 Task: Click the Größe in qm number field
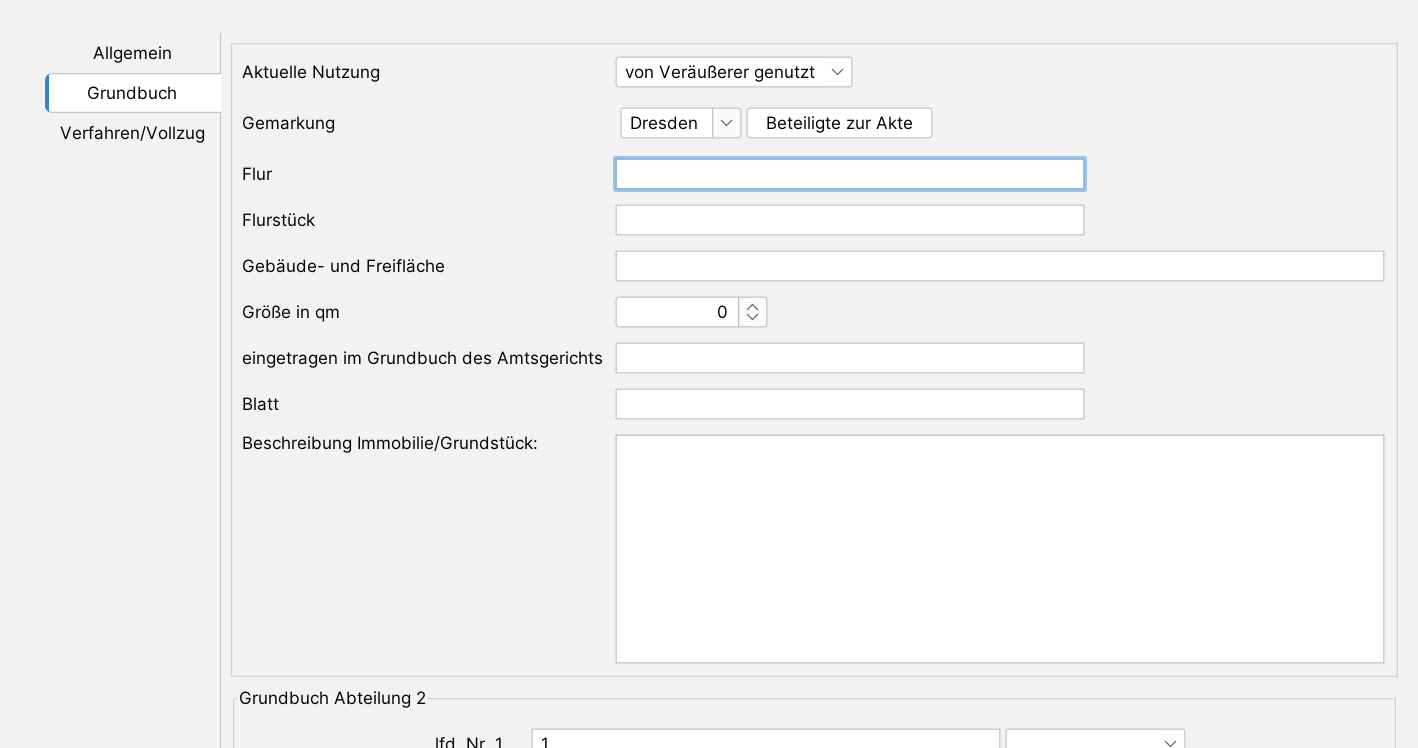pyautogui.click(x=677, y=312)
